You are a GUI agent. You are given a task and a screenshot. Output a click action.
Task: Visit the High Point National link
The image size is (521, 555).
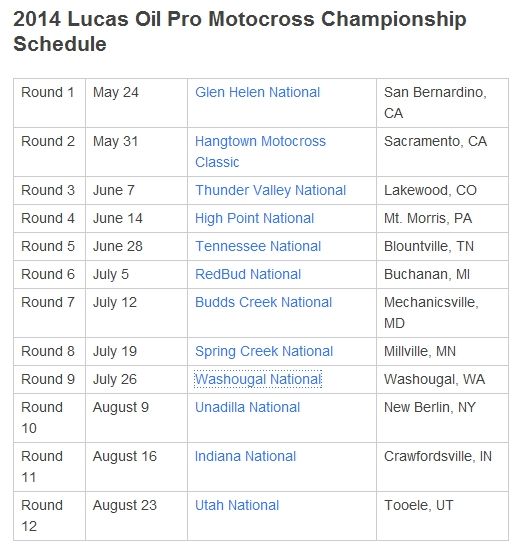tap(254, 218)
